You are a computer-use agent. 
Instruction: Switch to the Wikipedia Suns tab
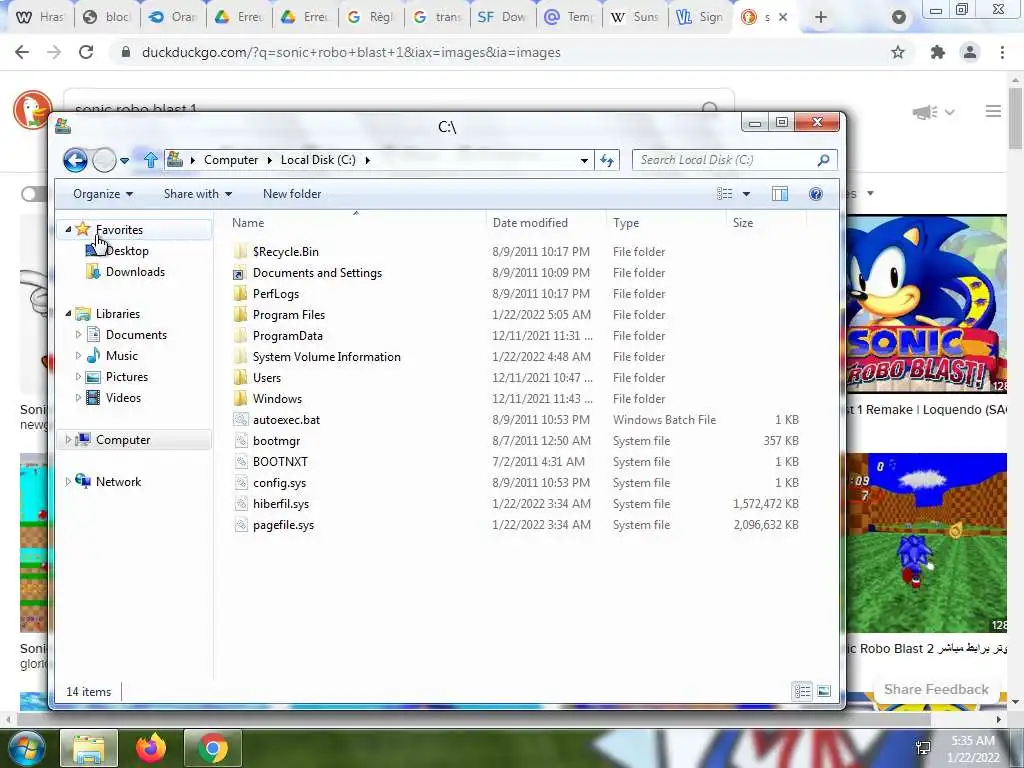[635, 17]
